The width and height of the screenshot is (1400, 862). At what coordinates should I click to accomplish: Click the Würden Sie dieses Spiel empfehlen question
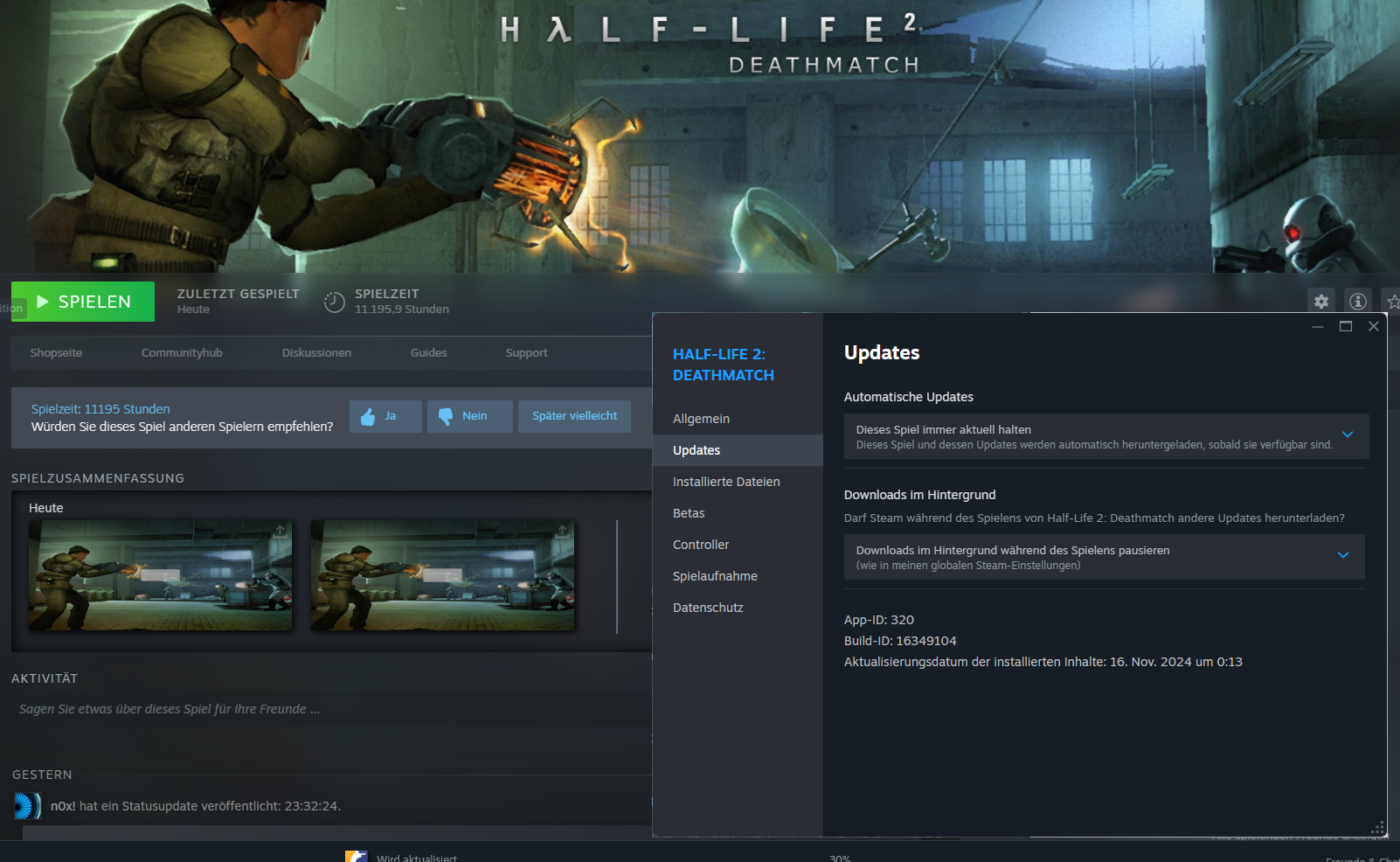point(182,427)
